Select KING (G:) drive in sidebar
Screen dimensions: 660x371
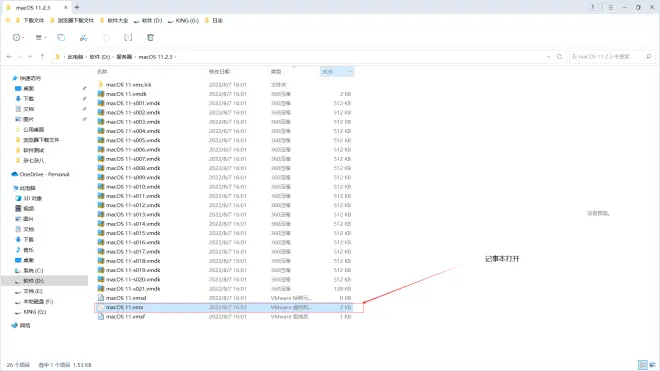click(x=30, y=312)
